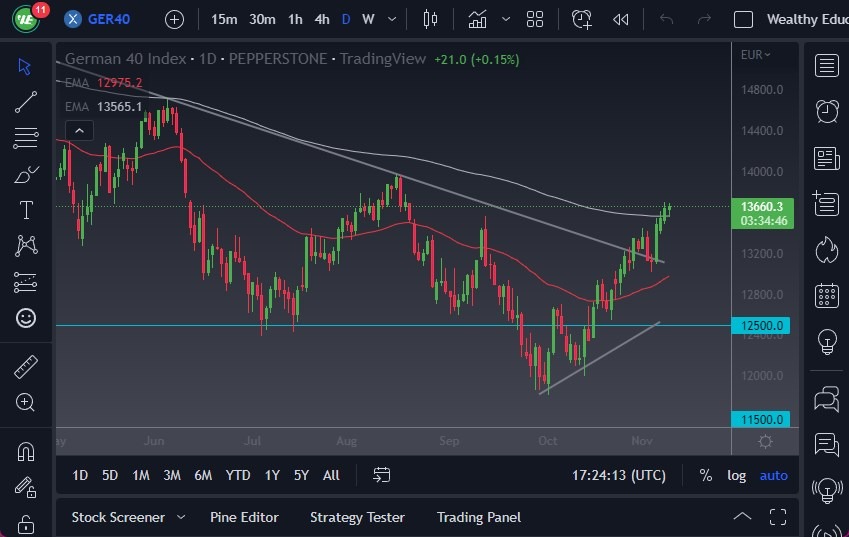Switch to the 4h timeframe
Screen dimensions: 849x537
click(322, 19)
